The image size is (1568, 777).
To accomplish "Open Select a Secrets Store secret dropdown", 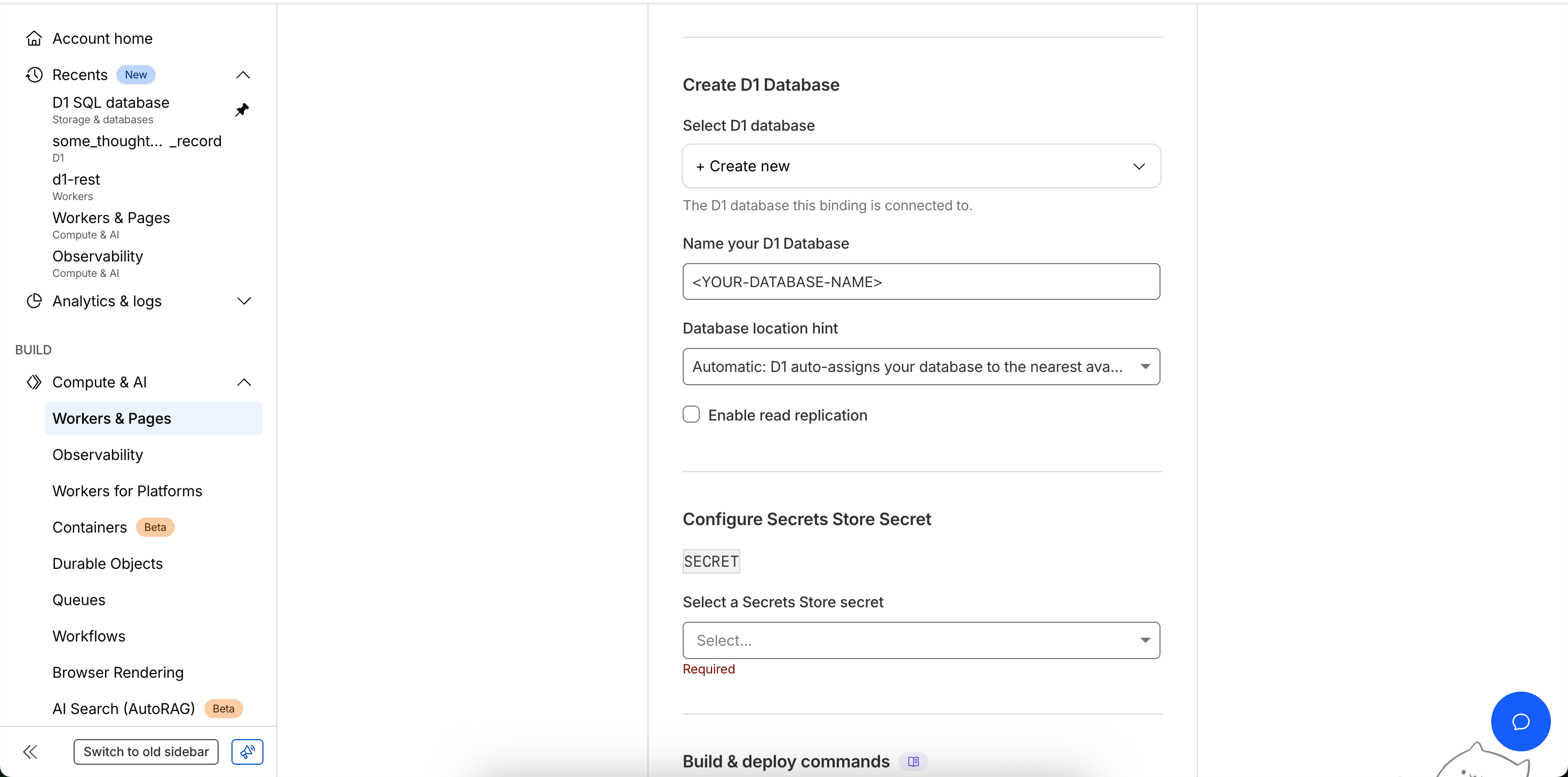I will 921,640.
